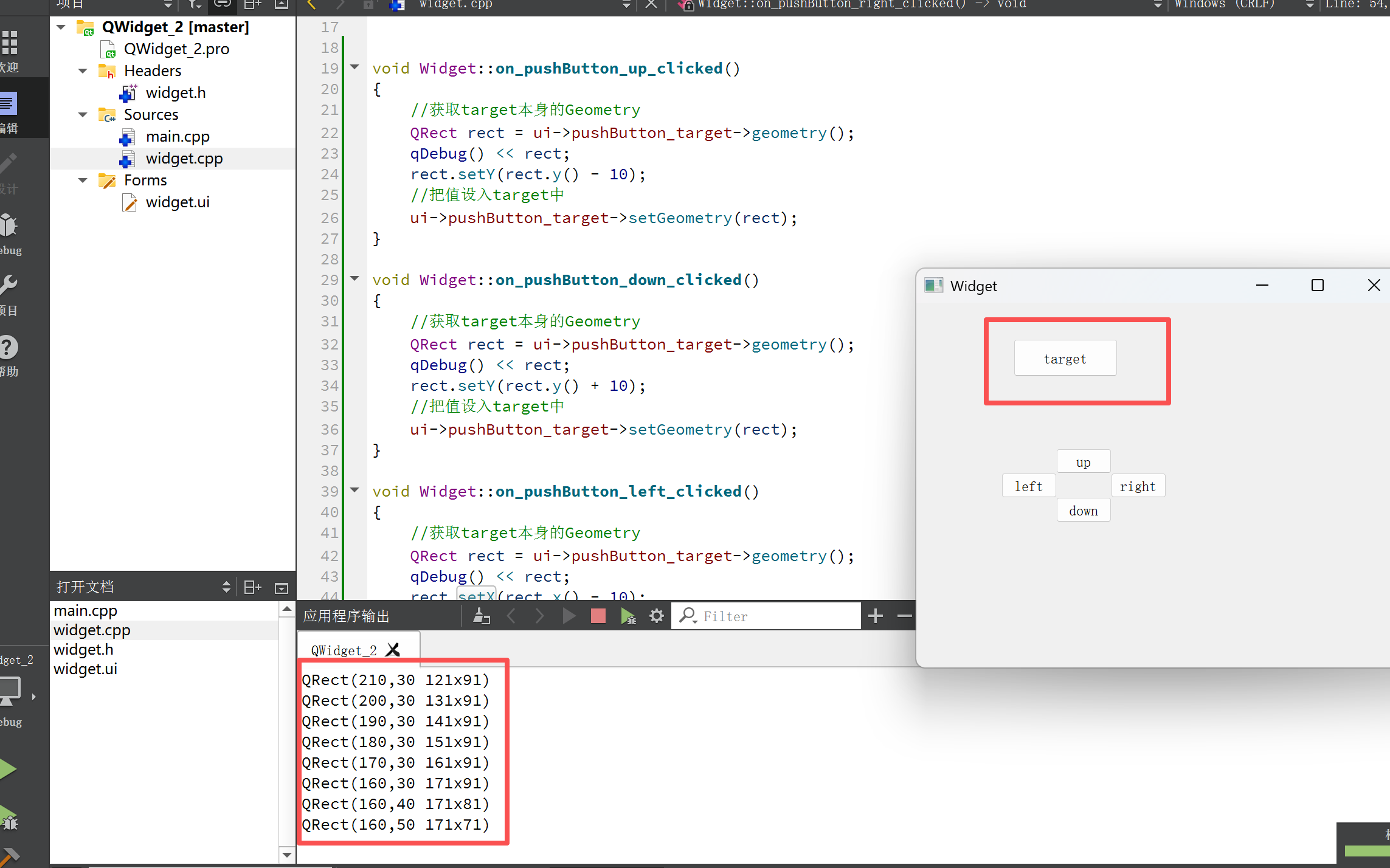Click the clear output broom icon
The image size is (1390, 868).
(482, 616)
